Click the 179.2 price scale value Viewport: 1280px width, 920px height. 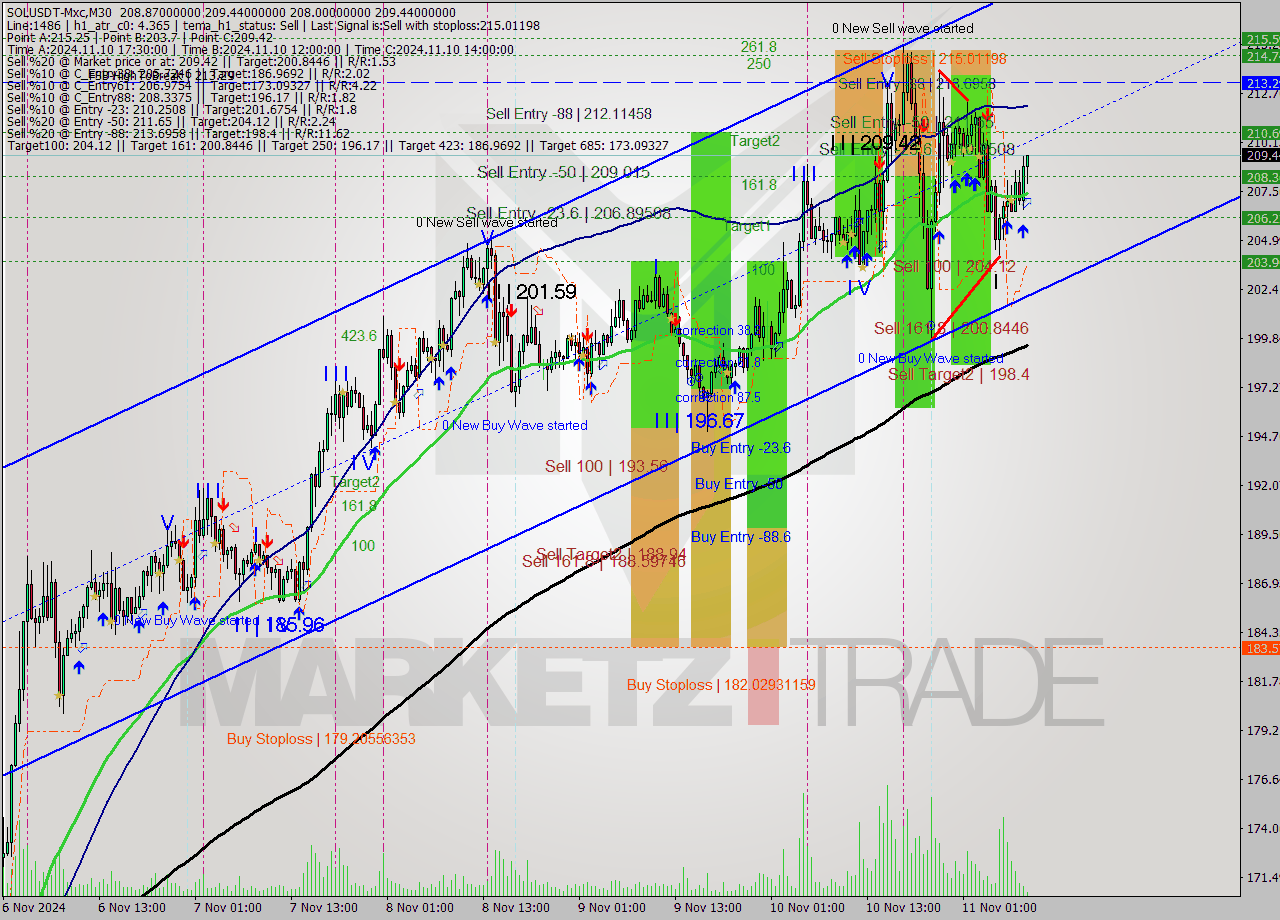click(1261, 730)
